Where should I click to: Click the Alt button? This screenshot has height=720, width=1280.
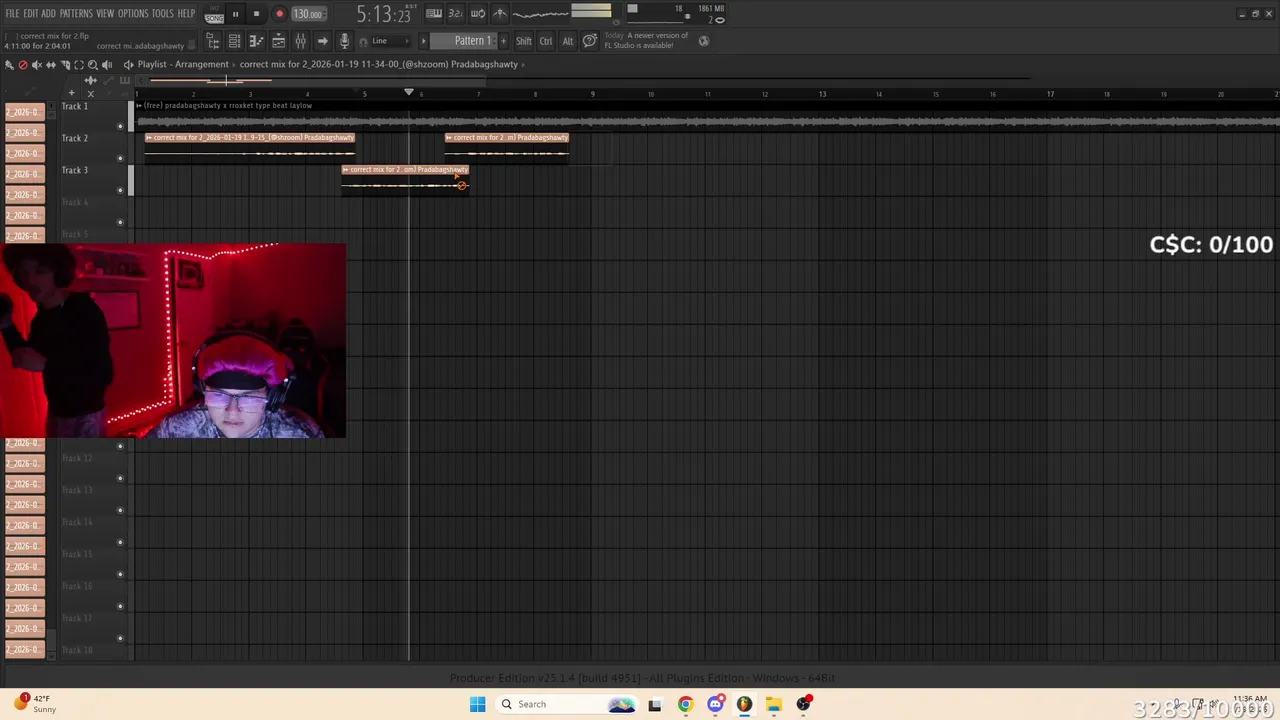point(568,41)
